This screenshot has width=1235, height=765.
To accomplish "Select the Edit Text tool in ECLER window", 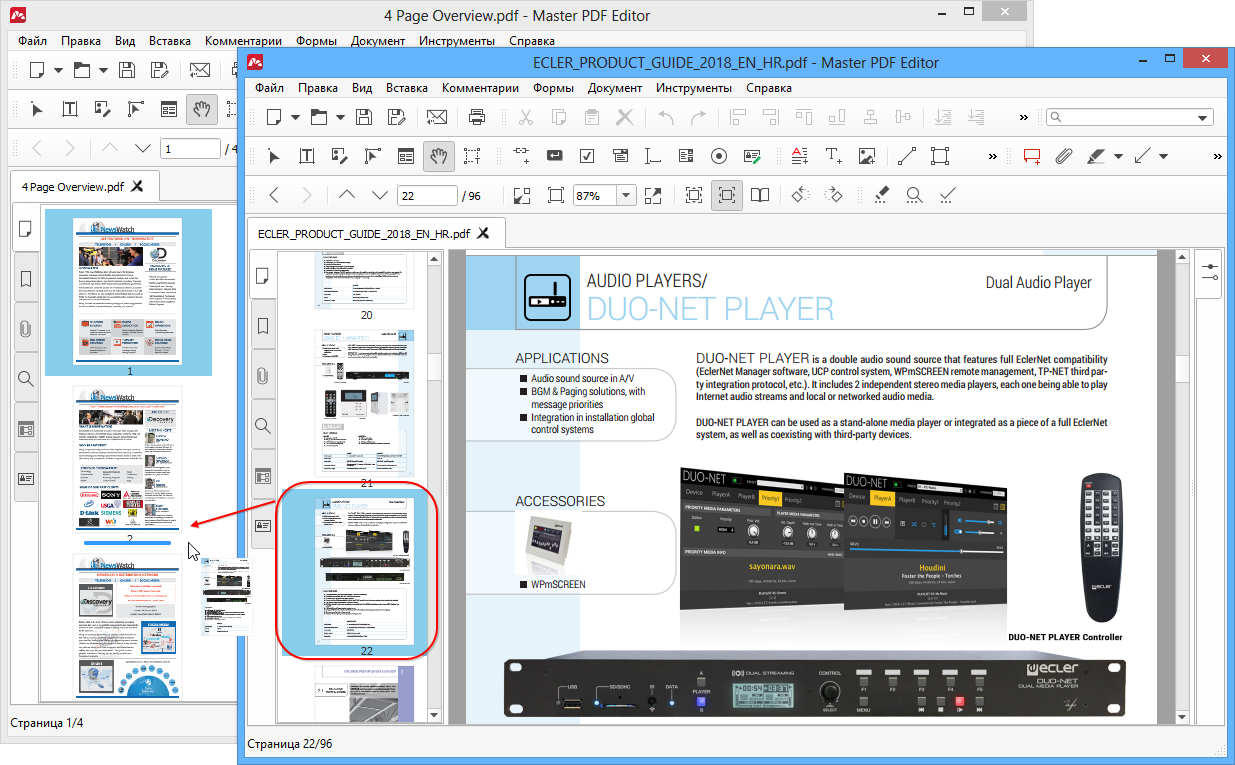I will click(x=307, y=156).
